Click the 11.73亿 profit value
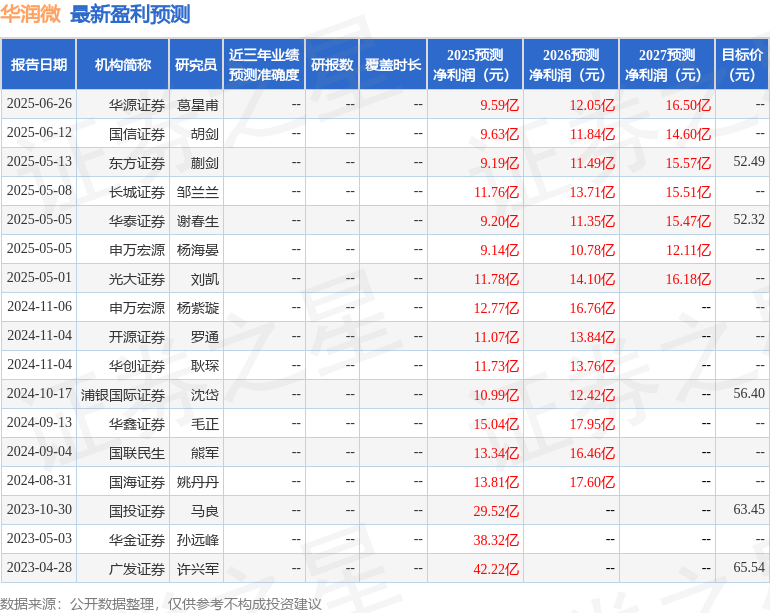 tap(496, 366)
